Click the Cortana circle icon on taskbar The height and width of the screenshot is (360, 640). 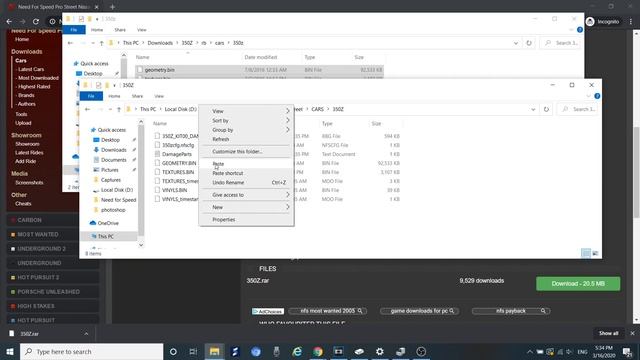(x=173, y=351)
